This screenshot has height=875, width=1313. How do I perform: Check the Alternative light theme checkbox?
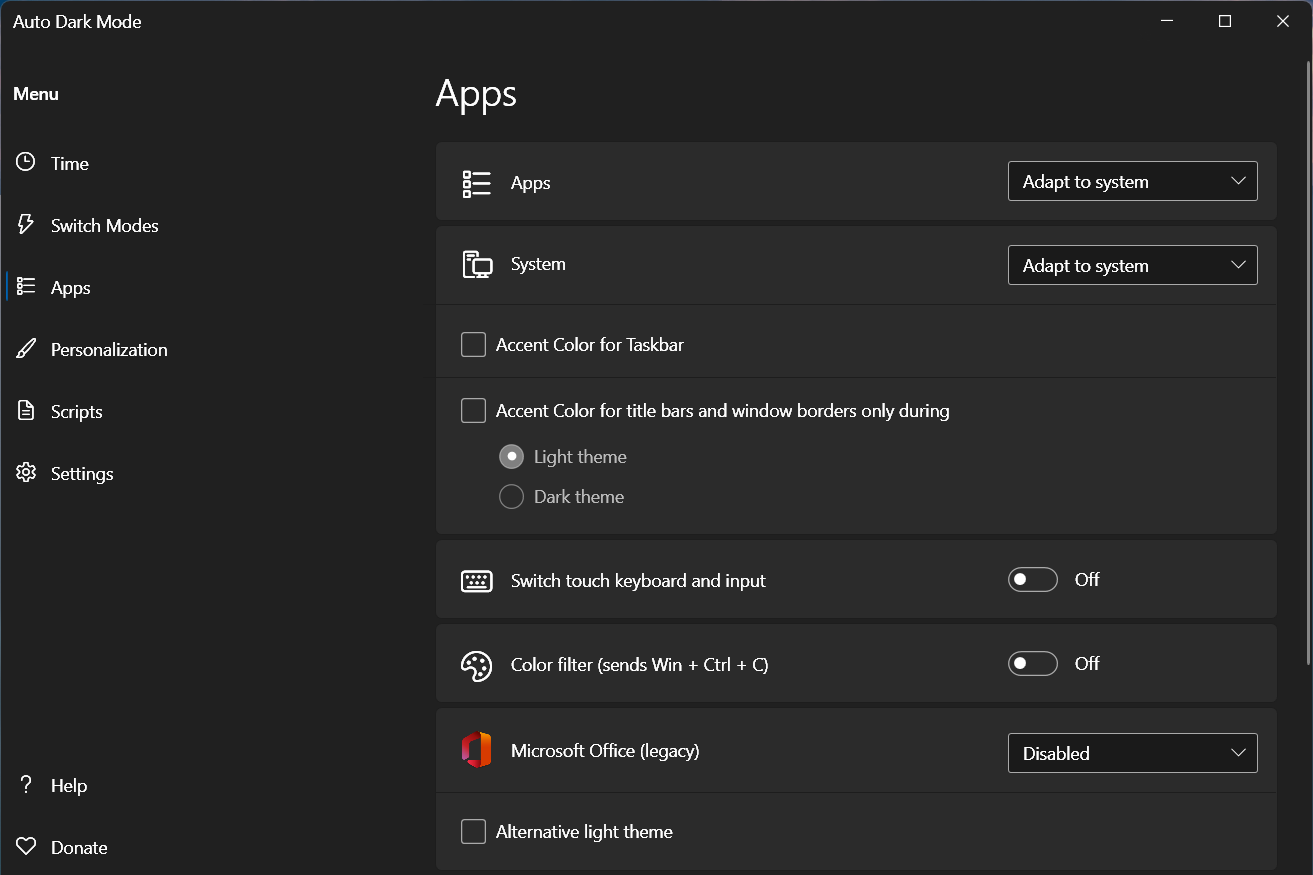coord(473,831)
